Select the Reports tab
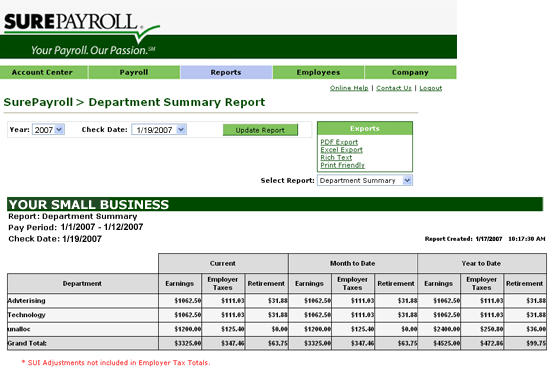 pos(226,72)
